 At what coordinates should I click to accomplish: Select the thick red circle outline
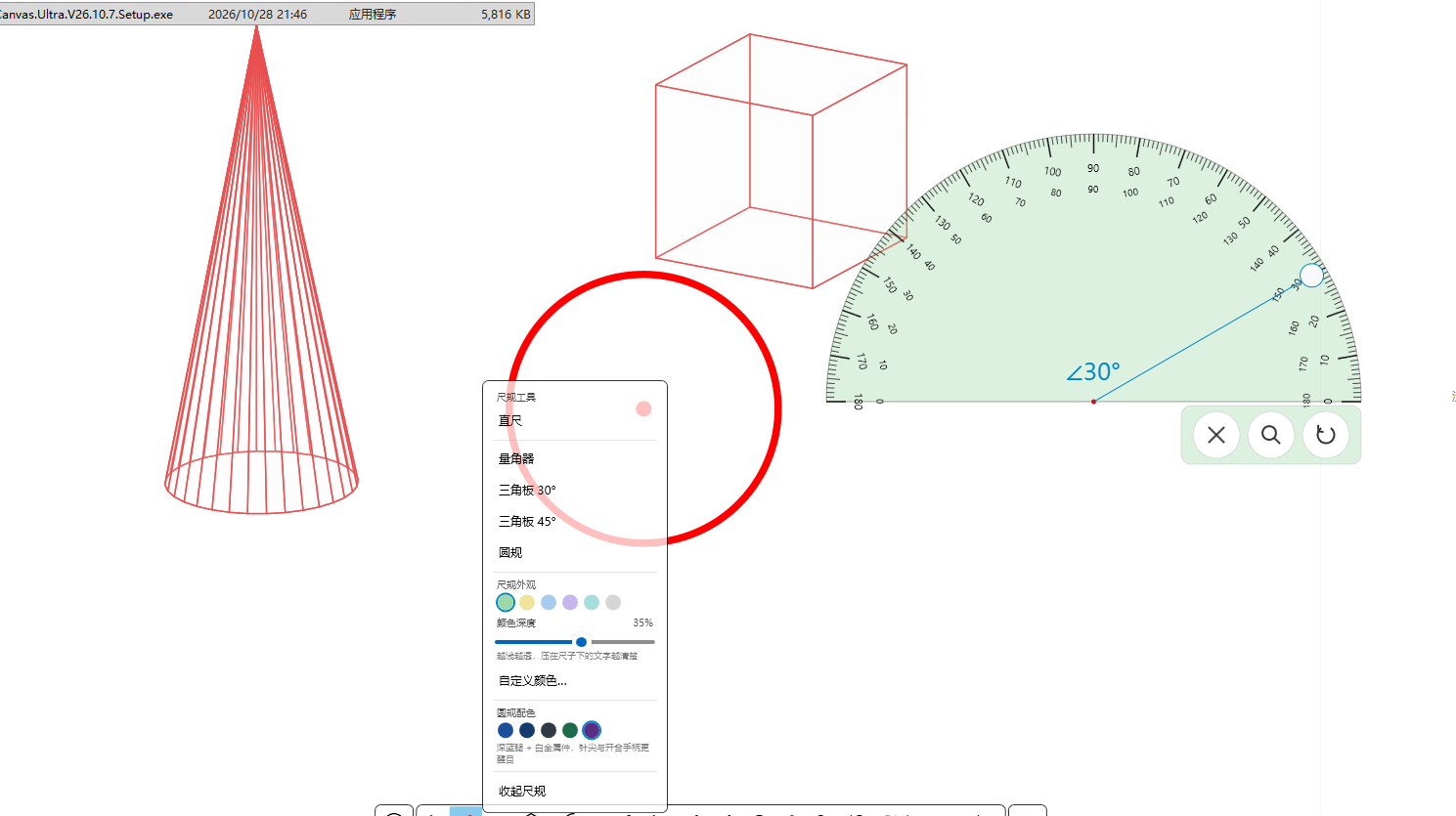coord(643,408)
